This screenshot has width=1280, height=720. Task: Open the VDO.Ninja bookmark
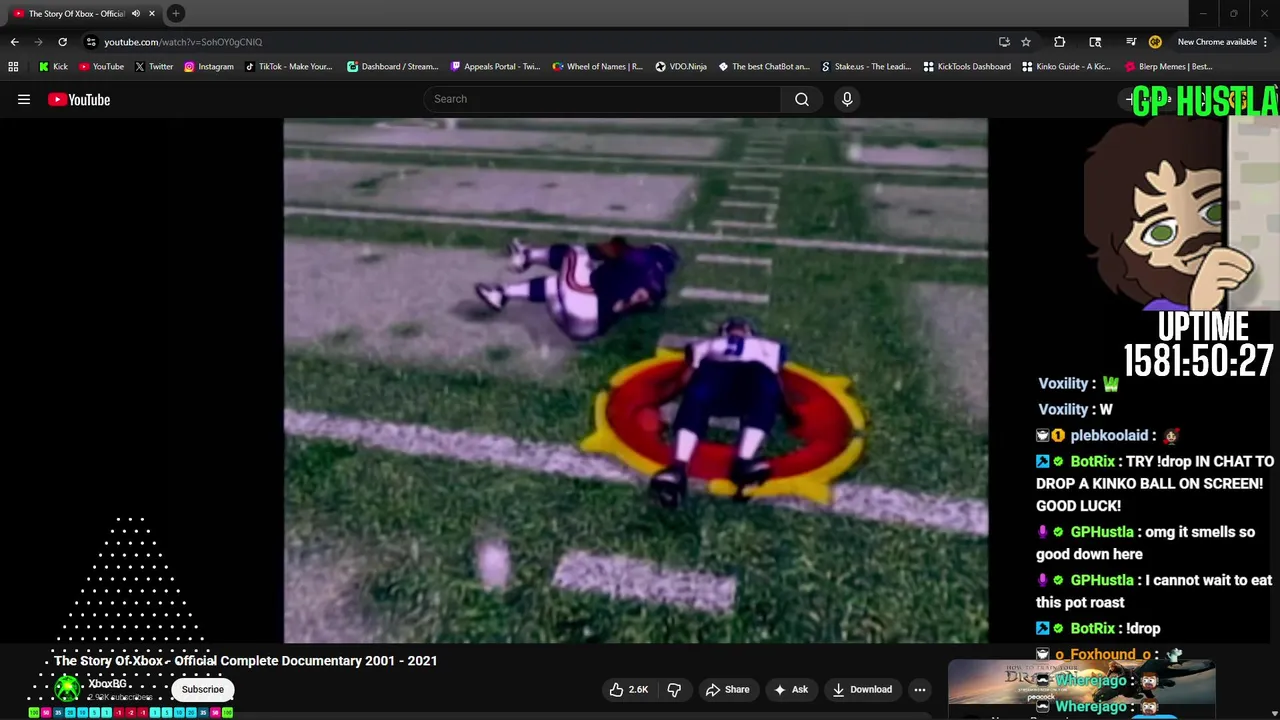point(681,67)
